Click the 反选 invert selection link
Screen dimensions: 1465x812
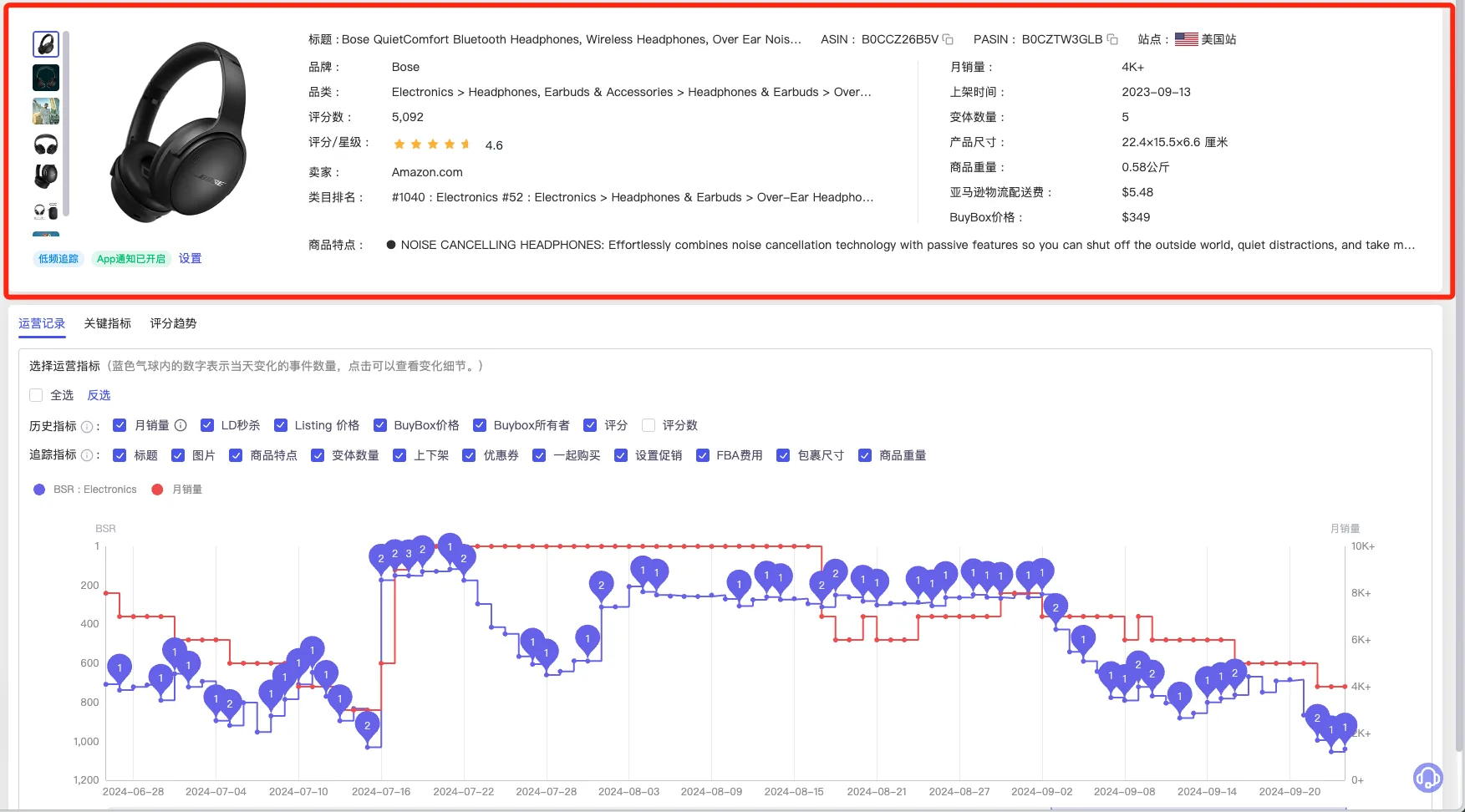point(99,395)
